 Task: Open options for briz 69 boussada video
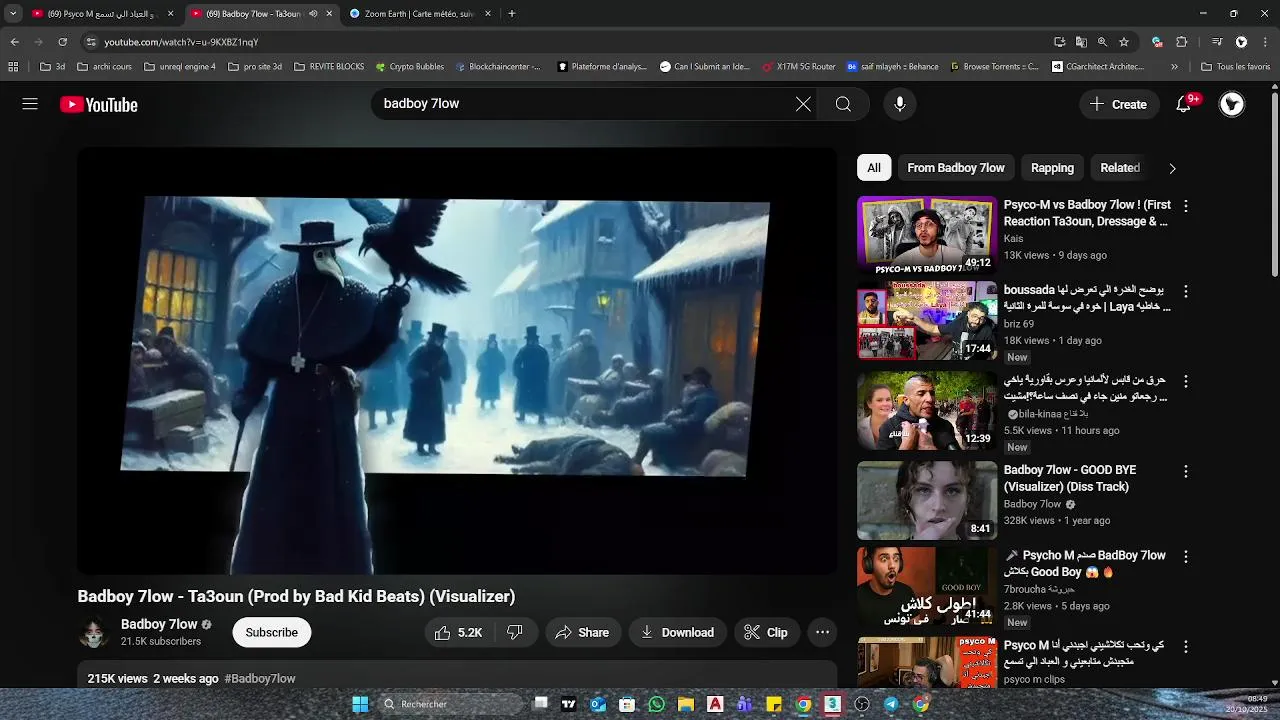pyautogui.click(x=1186, y=292)
